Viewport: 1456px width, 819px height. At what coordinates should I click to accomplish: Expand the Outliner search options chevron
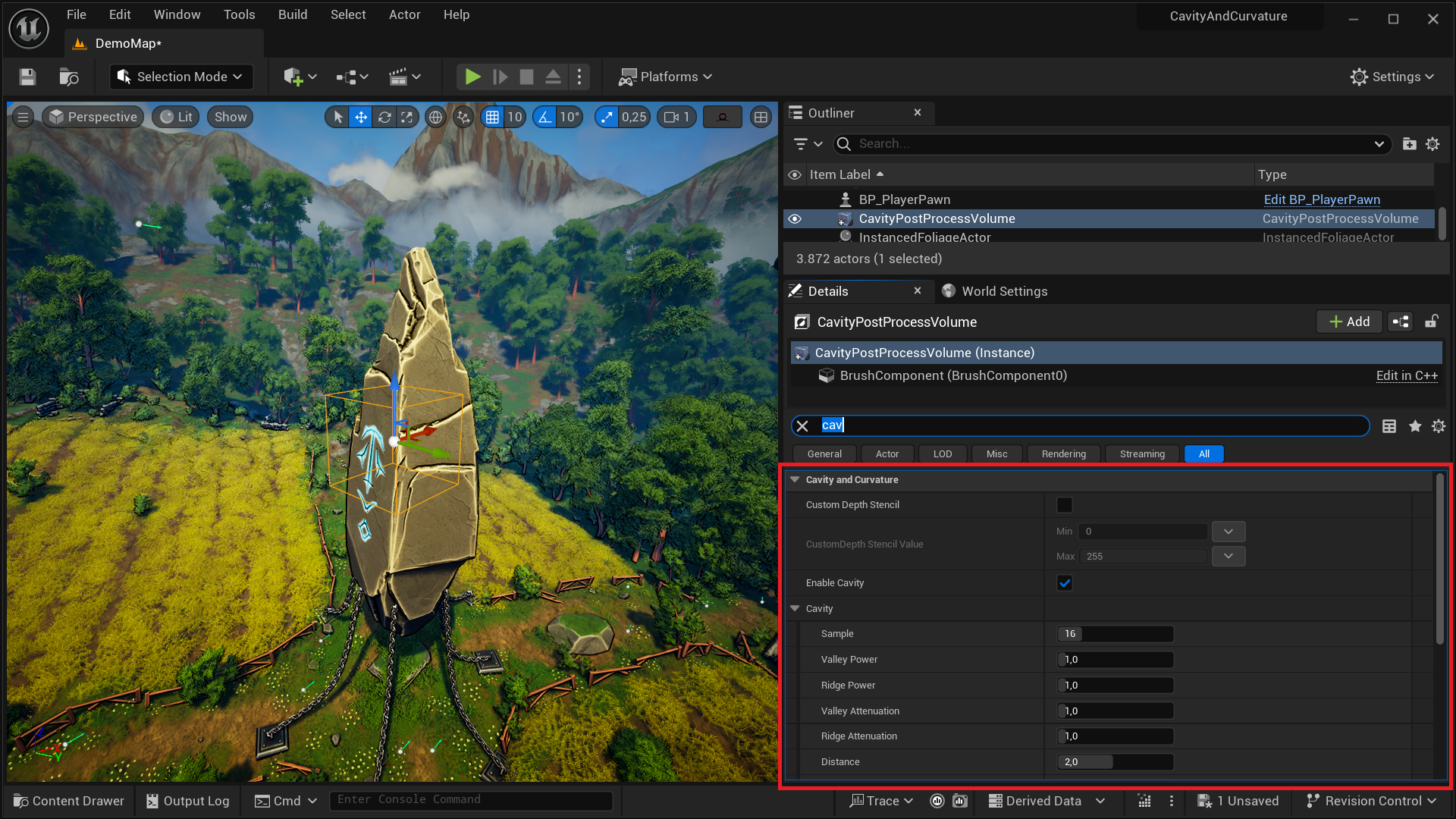point(1379,144)
